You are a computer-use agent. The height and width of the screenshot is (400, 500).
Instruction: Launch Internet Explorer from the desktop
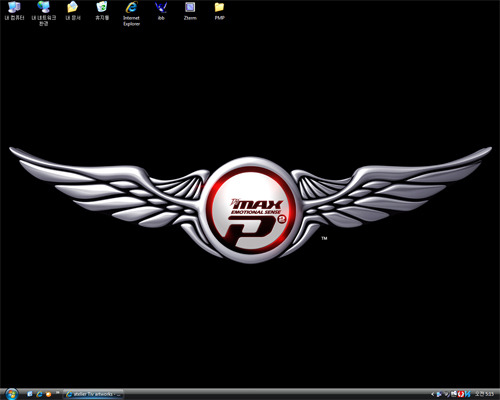point(131,13)
